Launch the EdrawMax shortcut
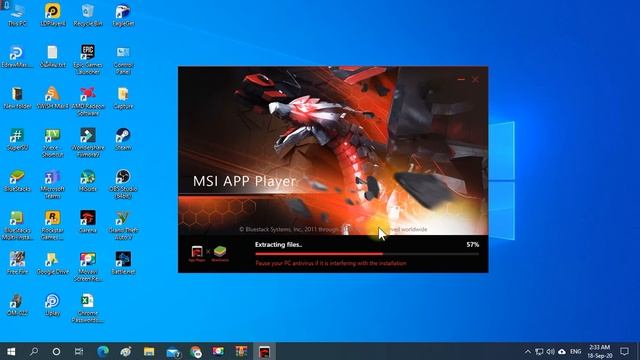 click(17, 56)
